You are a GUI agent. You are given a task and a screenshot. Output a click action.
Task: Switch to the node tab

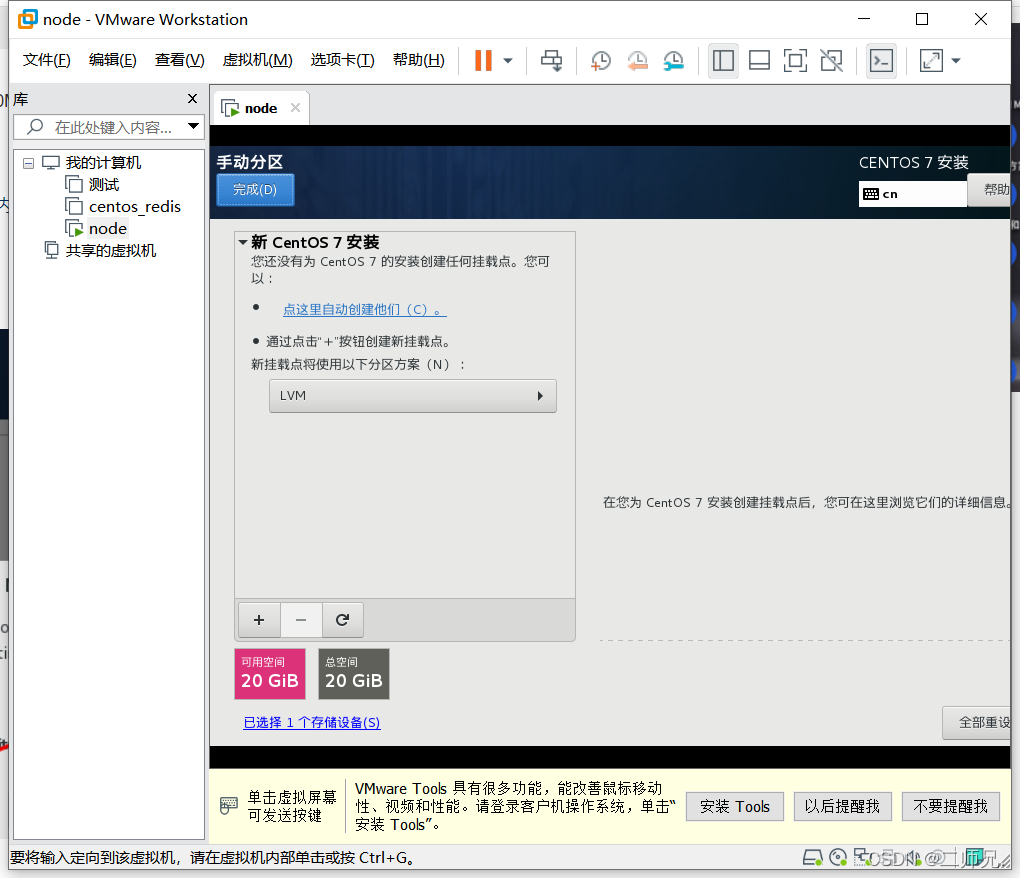[258, 107]
